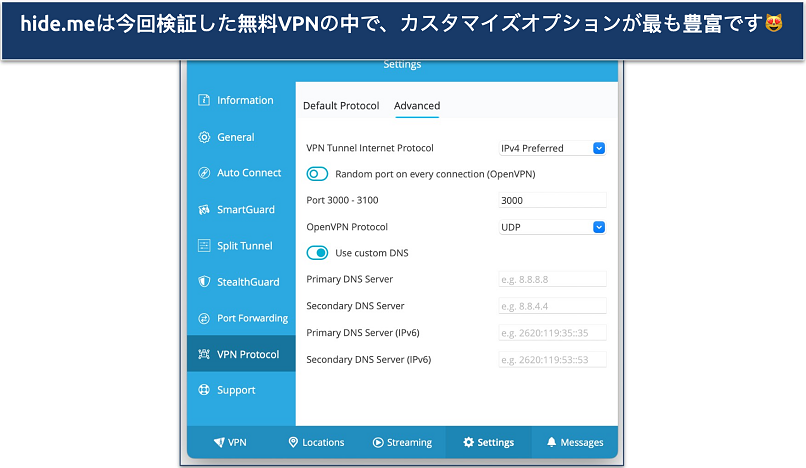The image size is (806, 468).
Task: Open the OpenVPN Protocol UDP dropdown
Action: pyautogui.click(x=552, y=227)
